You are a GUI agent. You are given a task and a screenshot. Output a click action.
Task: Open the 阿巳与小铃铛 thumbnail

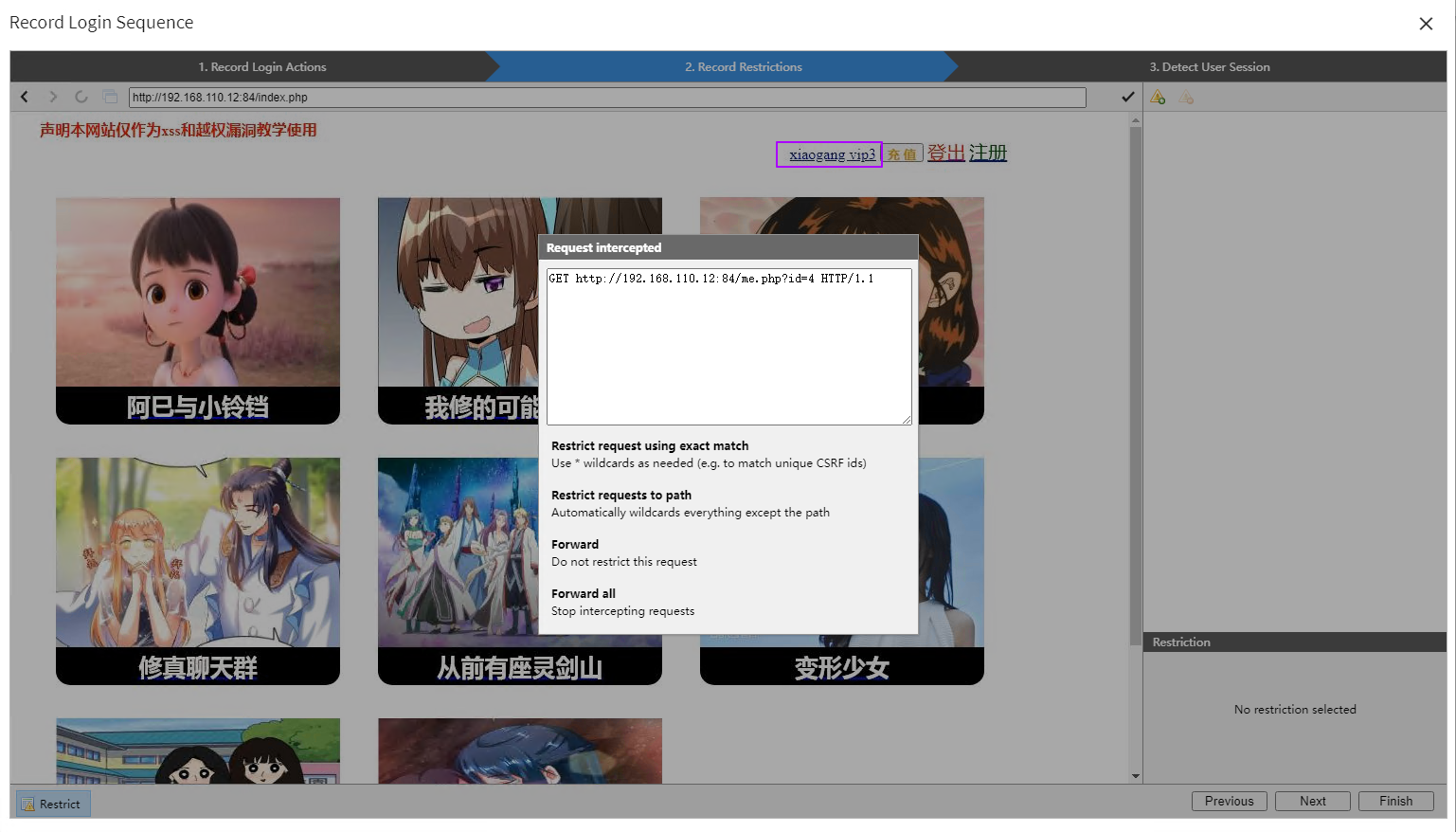coord(198,311)
